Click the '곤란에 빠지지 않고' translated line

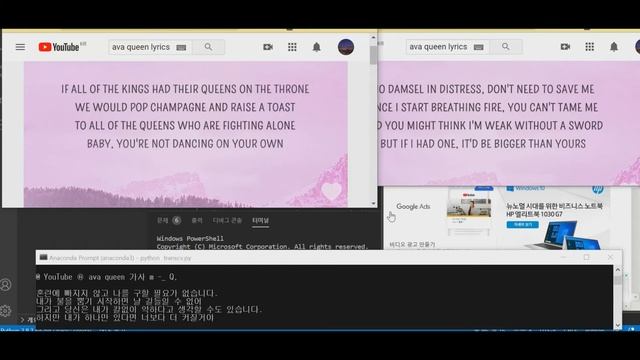(x=127, y=293)
